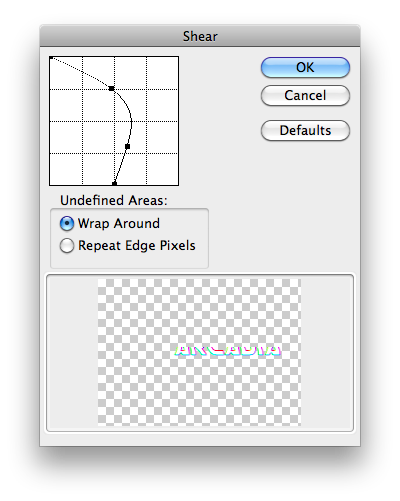Click the Shear dialog title bar

tap(200, 36)
